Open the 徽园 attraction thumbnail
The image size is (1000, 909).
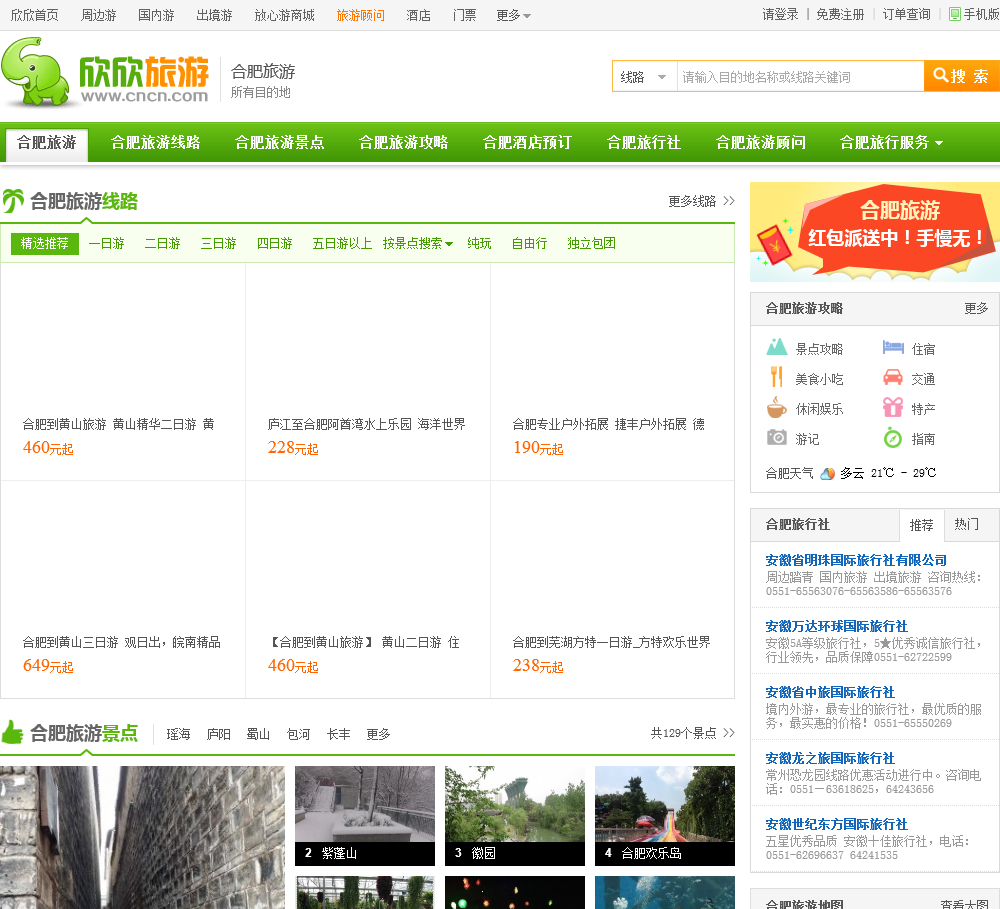pyautogui.click(x=515, y=816)
